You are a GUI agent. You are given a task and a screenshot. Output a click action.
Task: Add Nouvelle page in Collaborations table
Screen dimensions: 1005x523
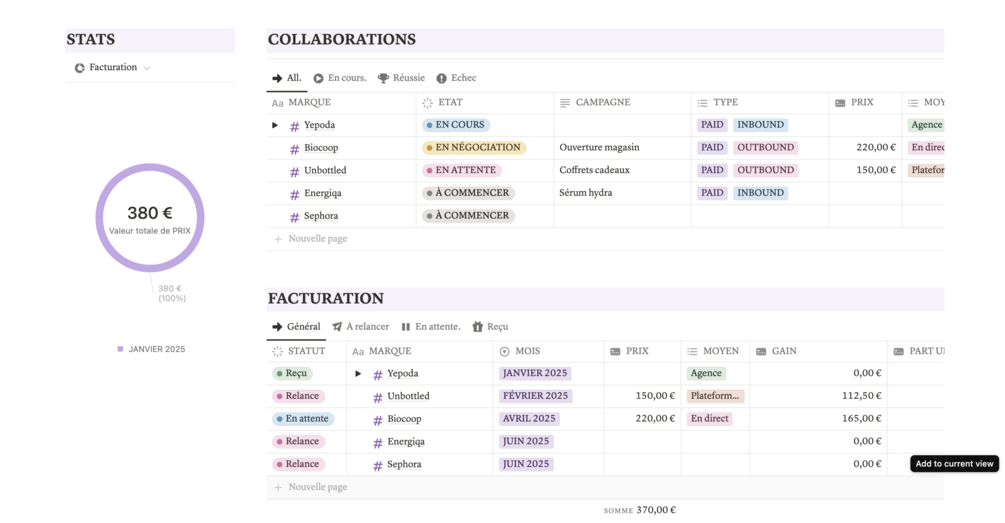tap(311, 239)
